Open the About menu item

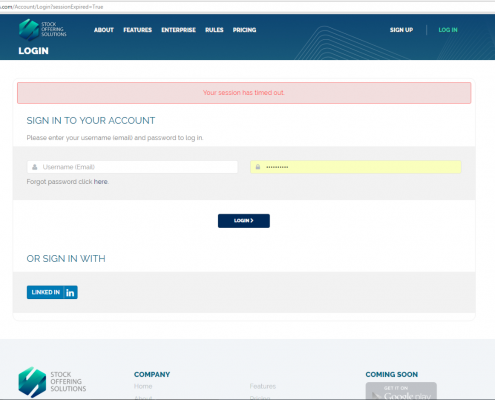pyautogui.click(x=104, y=30)
